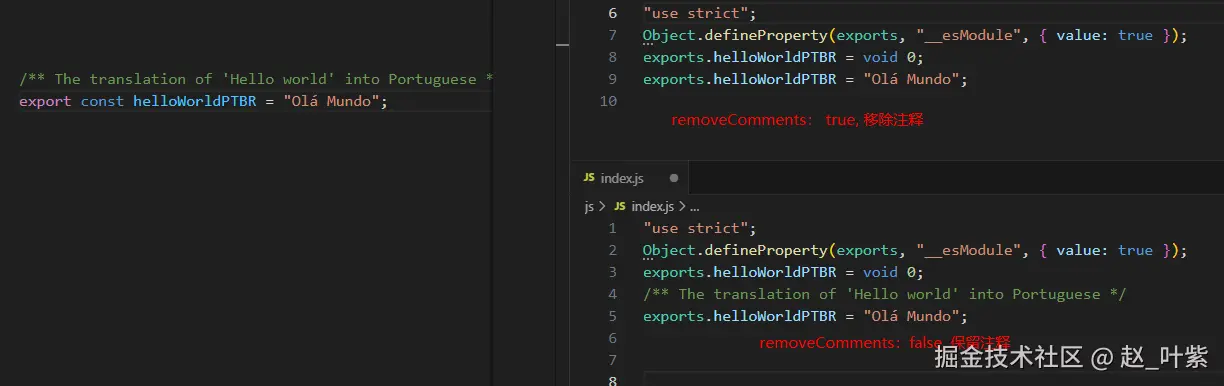Image resolution: width=1224 pixels, height=386 pixels.
Task: Click line number 9 in the upper-right editor
Action: click(613, 79)
